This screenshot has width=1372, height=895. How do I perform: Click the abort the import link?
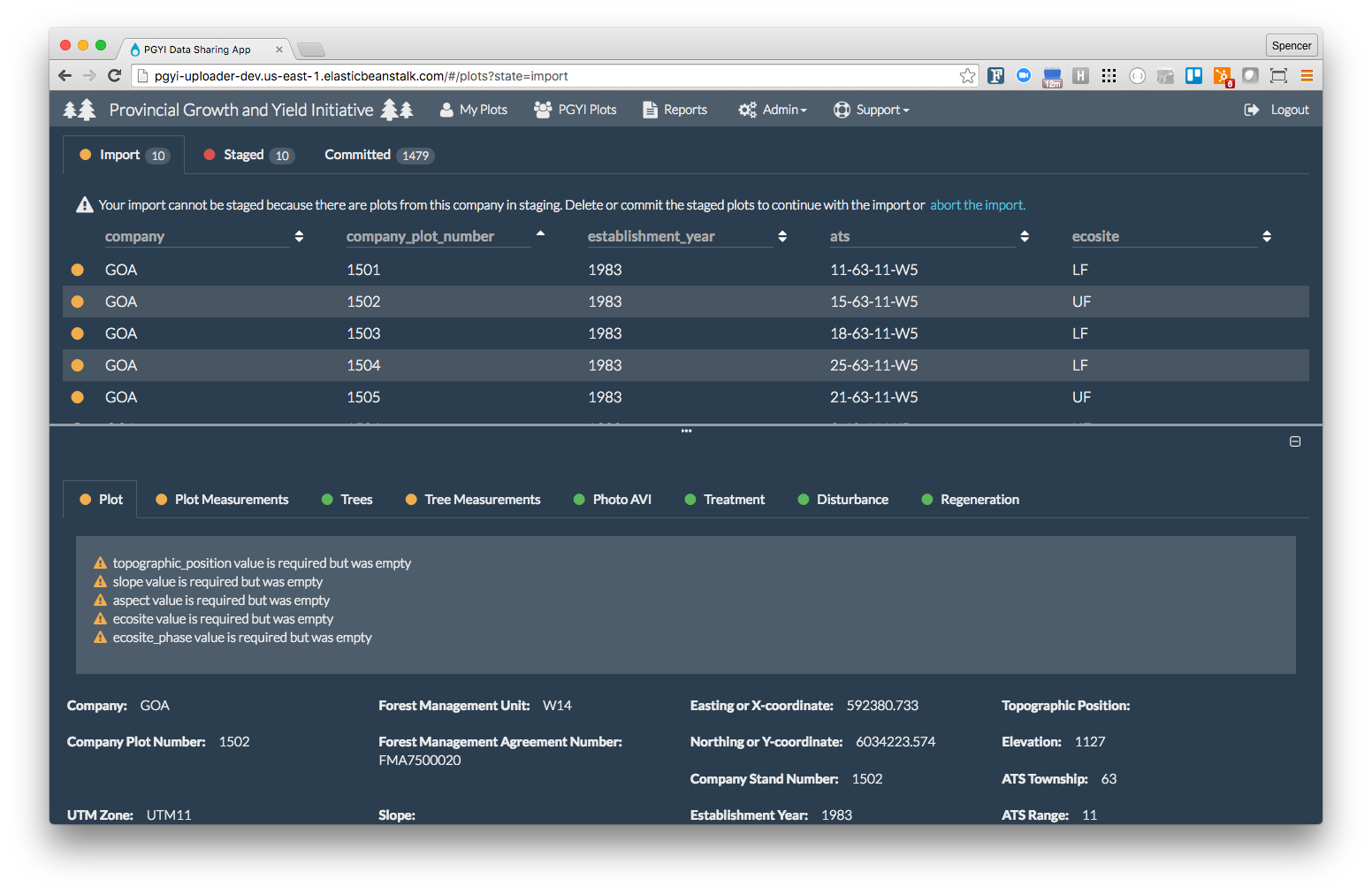click(978, 205)
